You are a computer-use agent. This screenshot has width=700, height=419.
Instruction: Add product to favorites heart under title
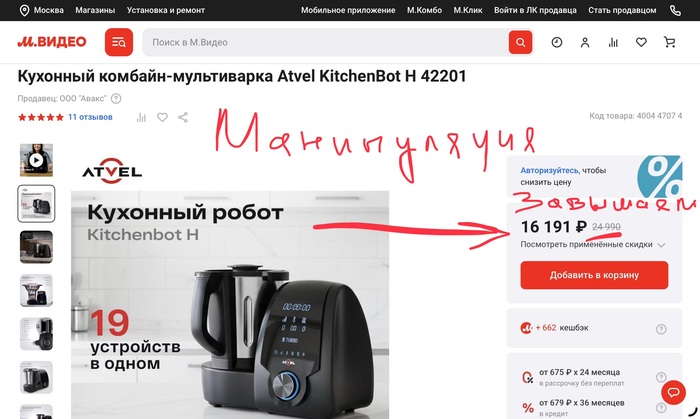[162, 117]
